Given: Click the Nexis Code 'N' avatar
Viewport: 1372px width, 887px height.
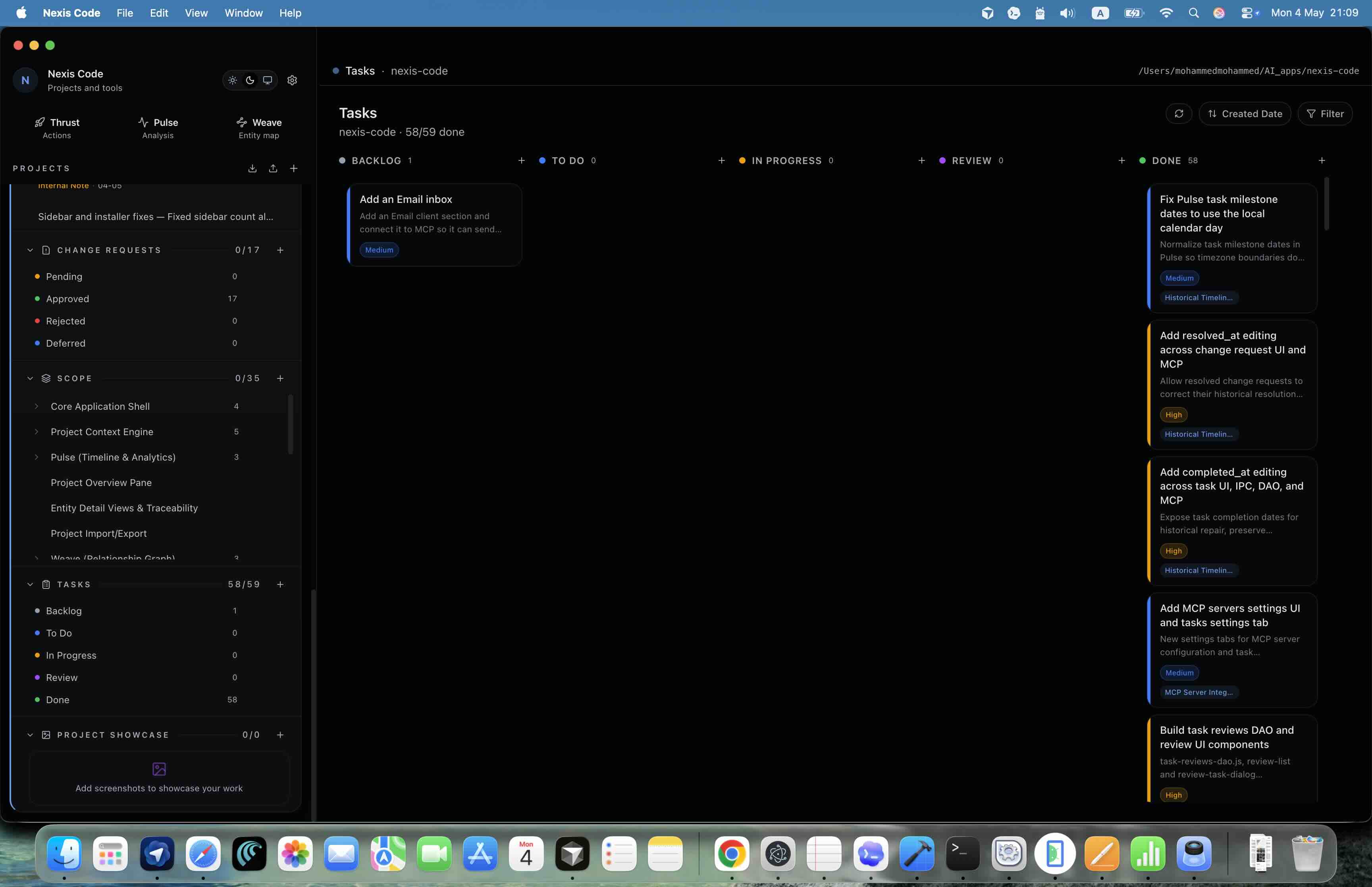Looking at the screenshot, I should click(x=25, y=80).
